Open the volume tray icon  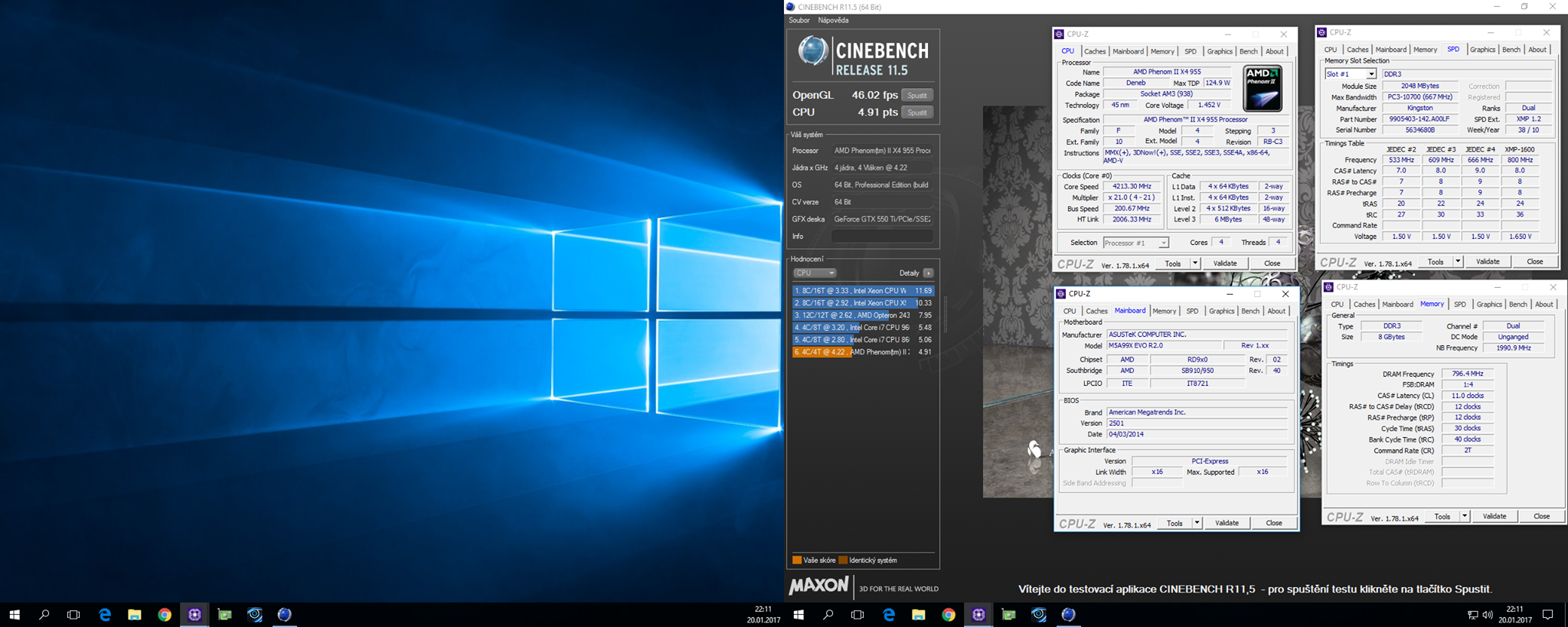click(1488, 615)
